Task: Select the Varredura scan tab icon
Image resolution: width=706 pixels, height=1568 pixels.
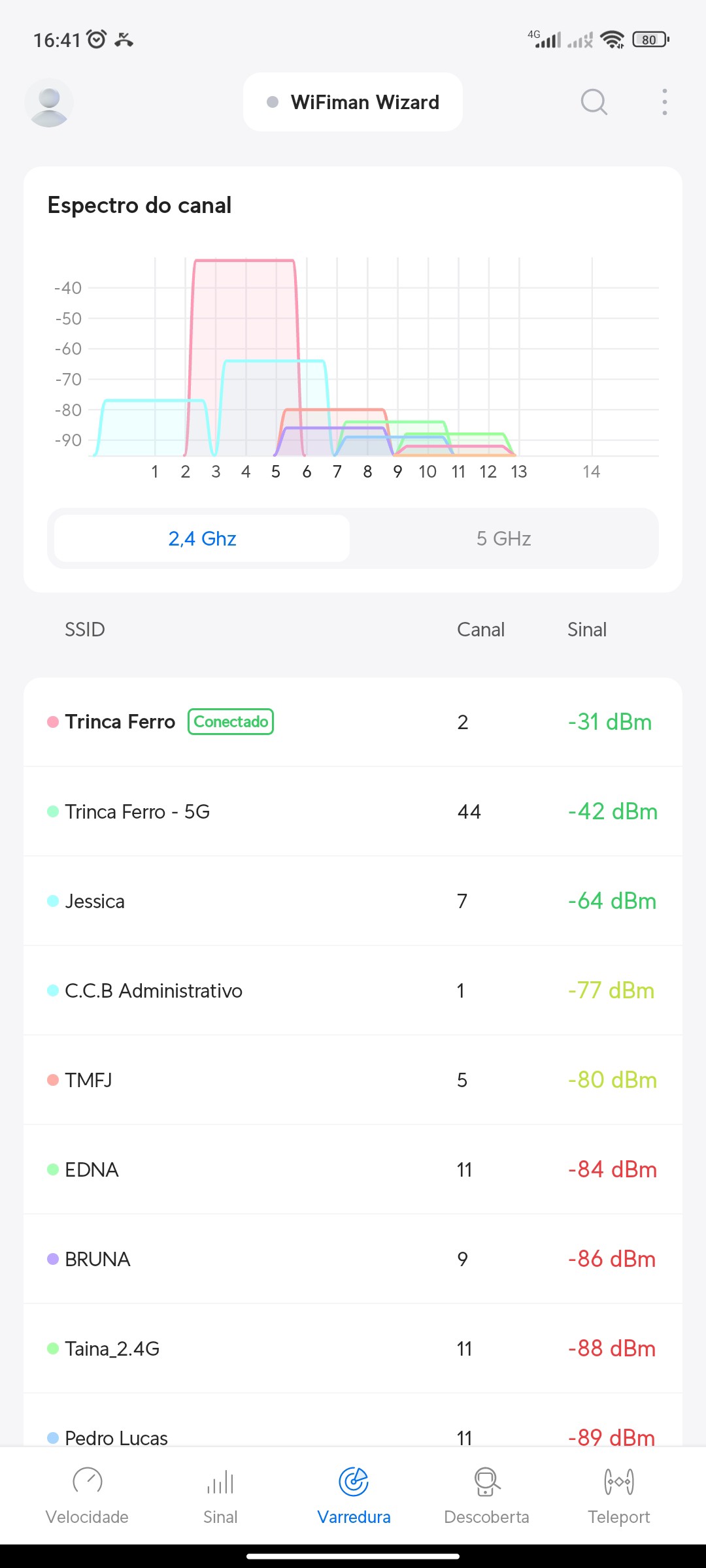Action: click(x=354, y=1481)
